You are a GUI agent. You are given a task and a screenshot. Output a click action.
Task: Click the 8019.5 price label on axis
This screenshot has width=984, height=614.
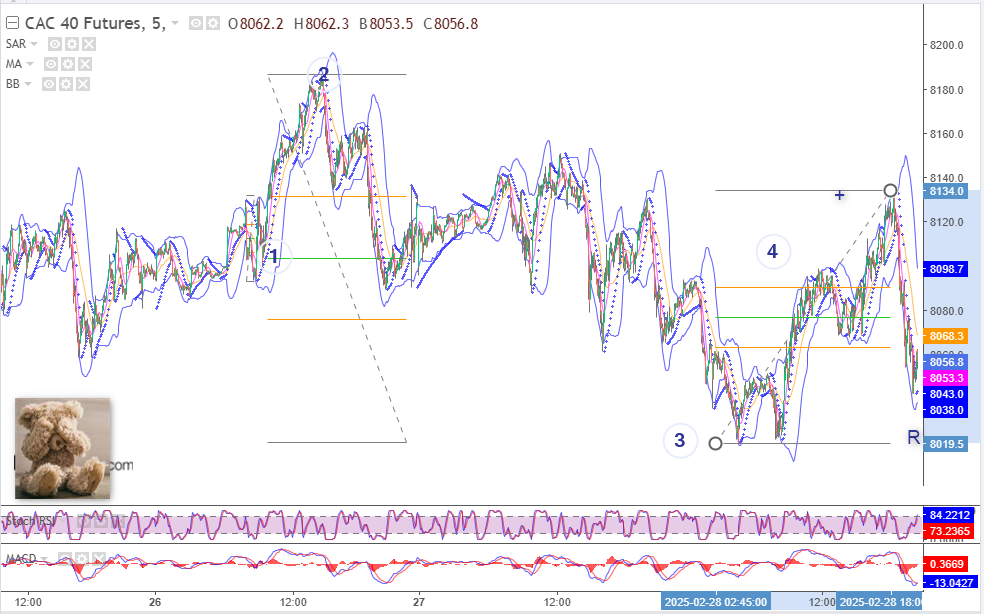(x=945, y=444)
